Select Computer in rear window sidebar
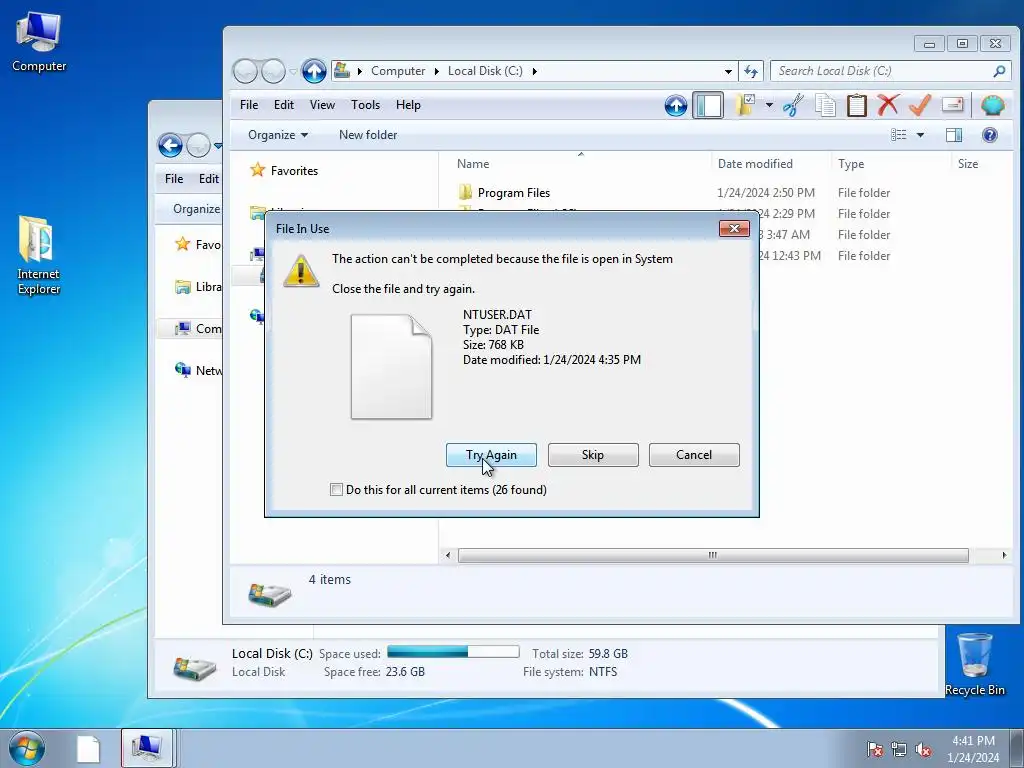The height and width of the screenshot is (768, 1024). [198, 328]
